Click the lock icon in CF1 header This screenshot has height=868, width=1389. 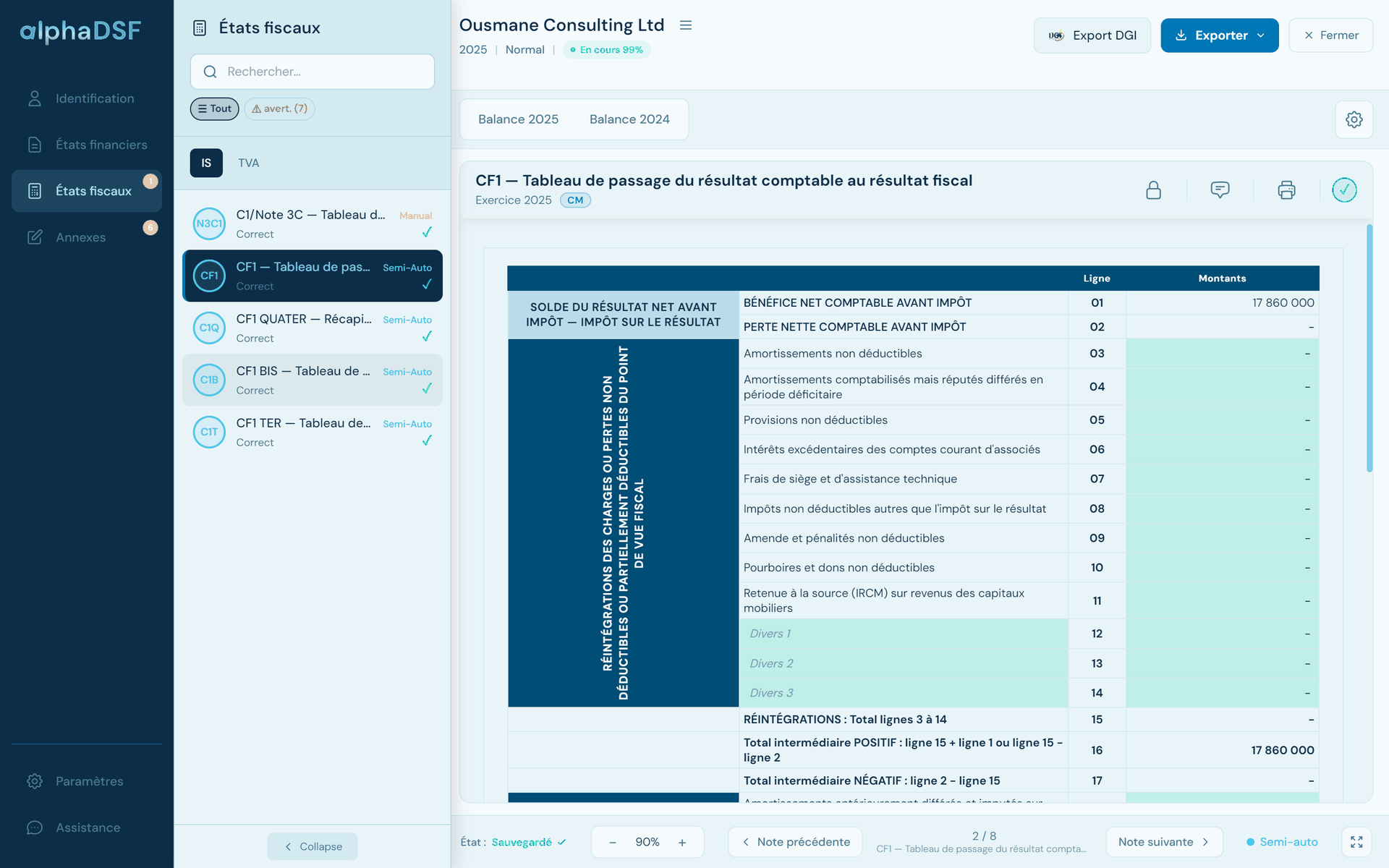[x=1153, y=190]
